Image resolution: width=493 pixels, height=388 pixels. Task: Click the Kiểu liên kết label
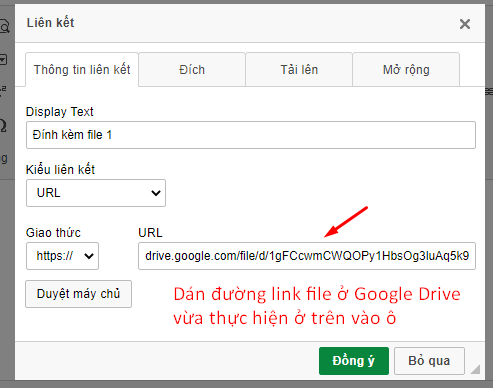pyautogui.click(x=60, y=170)
